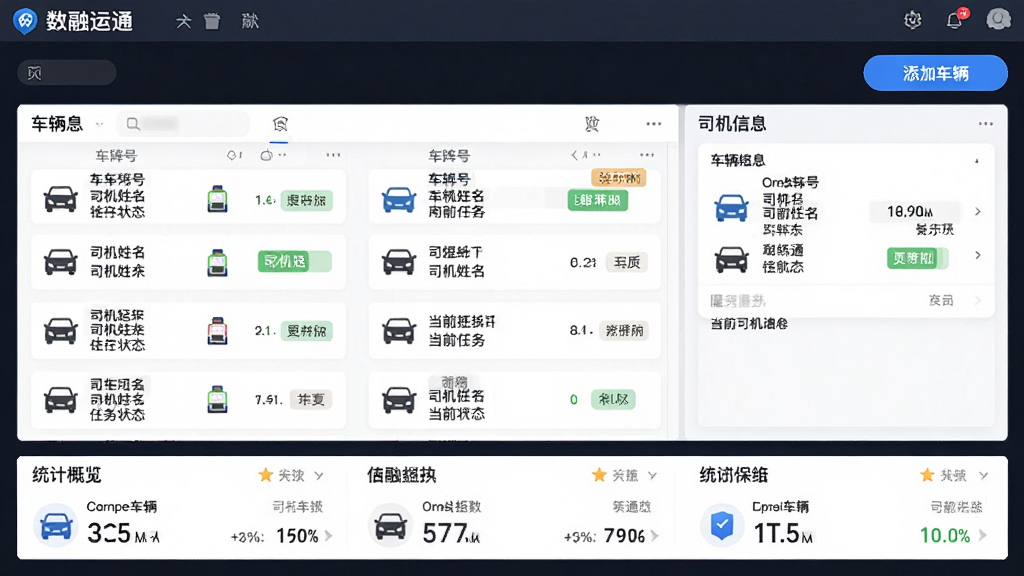Expand the chevron beside the 10.90 value

(x=978, y=211)
